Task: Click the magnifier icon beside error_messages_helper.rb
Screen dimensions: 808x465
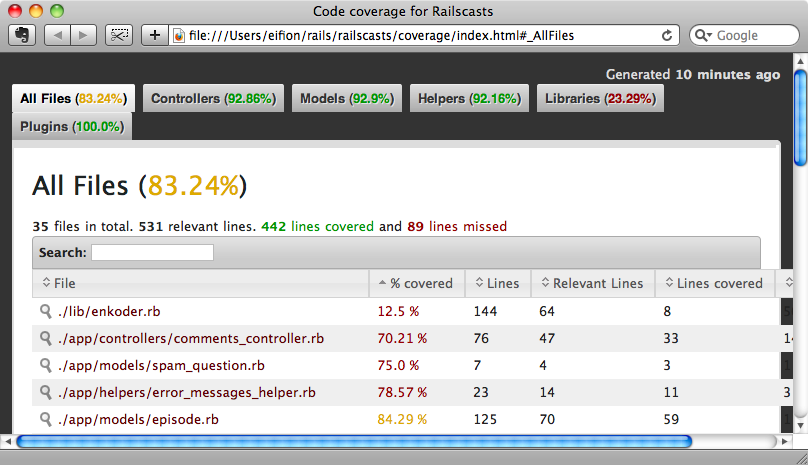Action: point(45,392)
